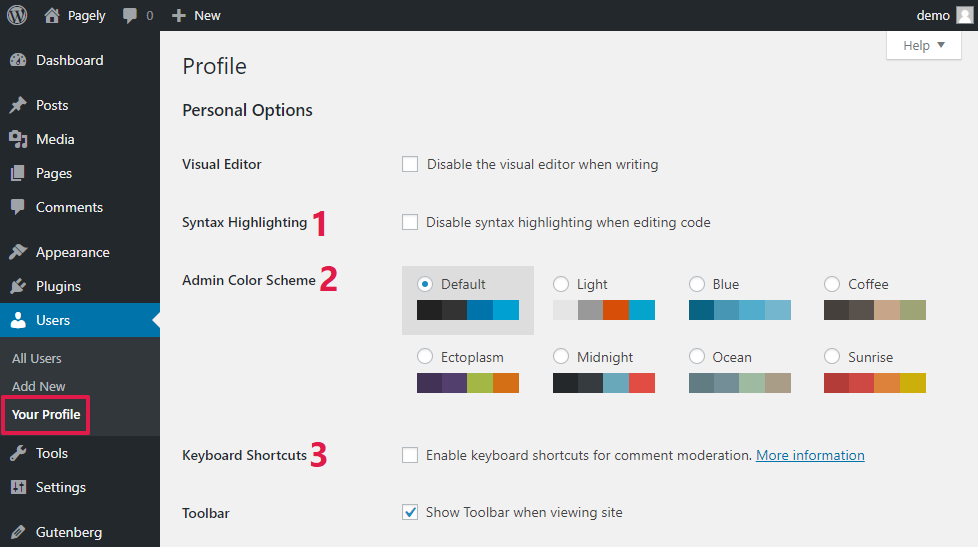Uncheck Show Toolbar when viewing site
The height and width of the screenshot is (547, 978).
410,512
